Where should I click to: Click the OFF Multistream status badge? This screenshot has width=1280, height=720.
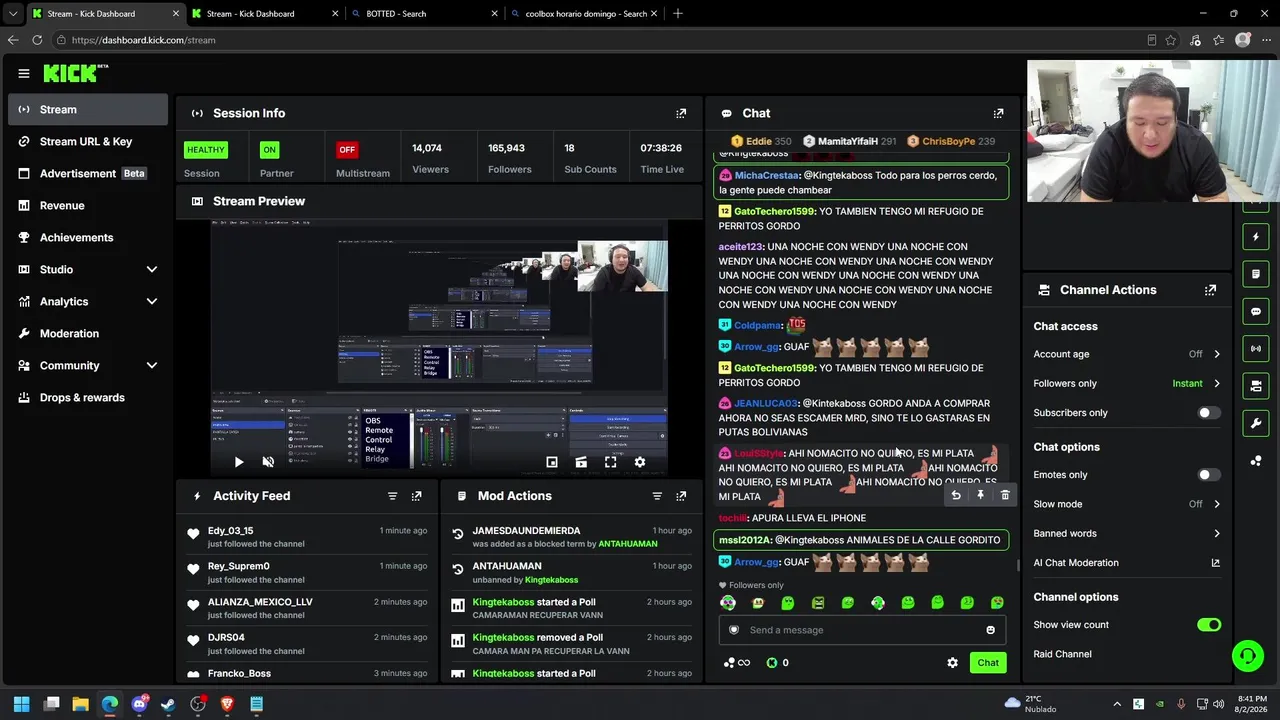pos(347,150)
